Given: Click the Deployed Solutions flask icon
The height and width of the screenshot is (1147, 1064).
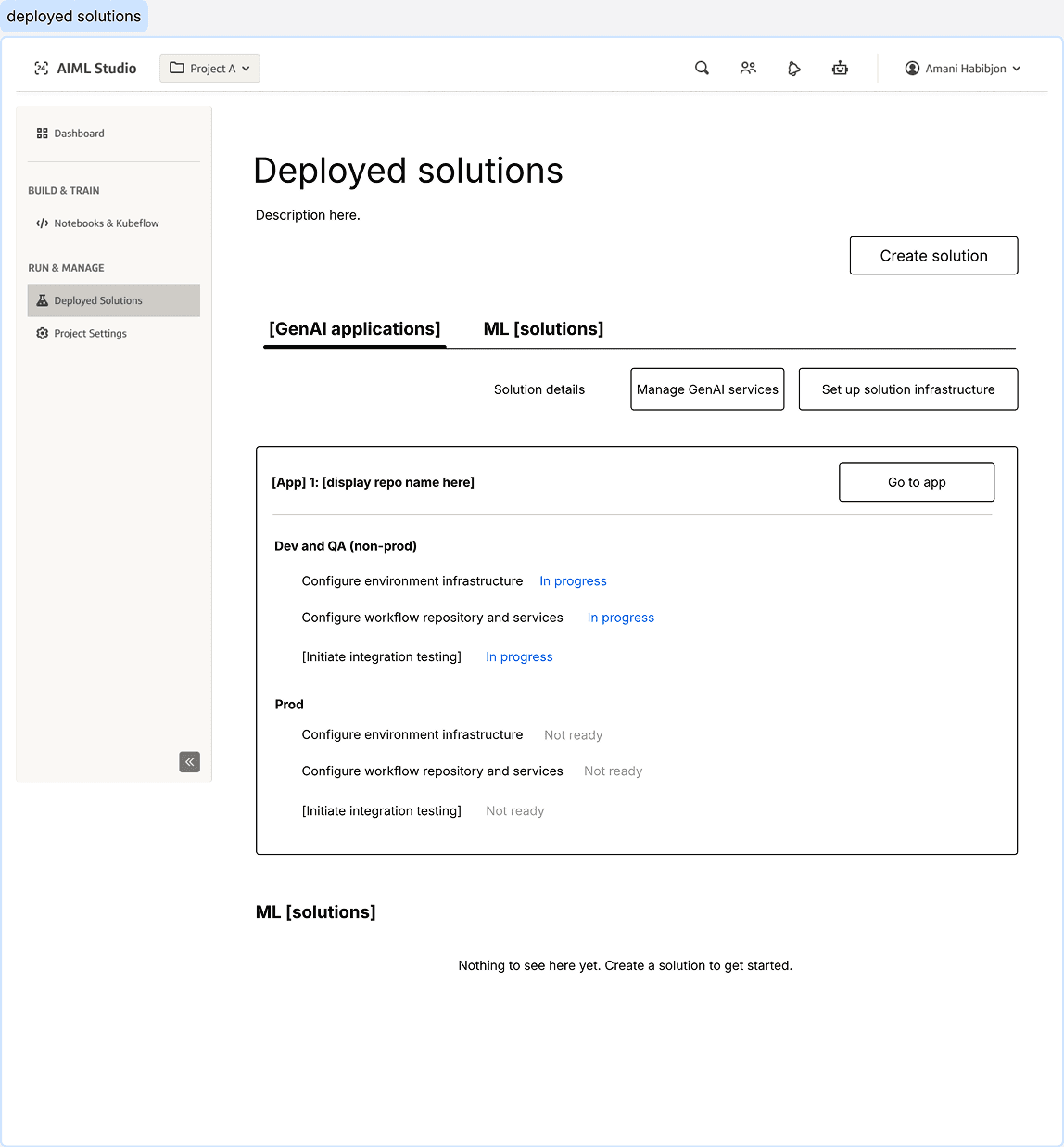Looking at the screenshot, I should (42, 300).
